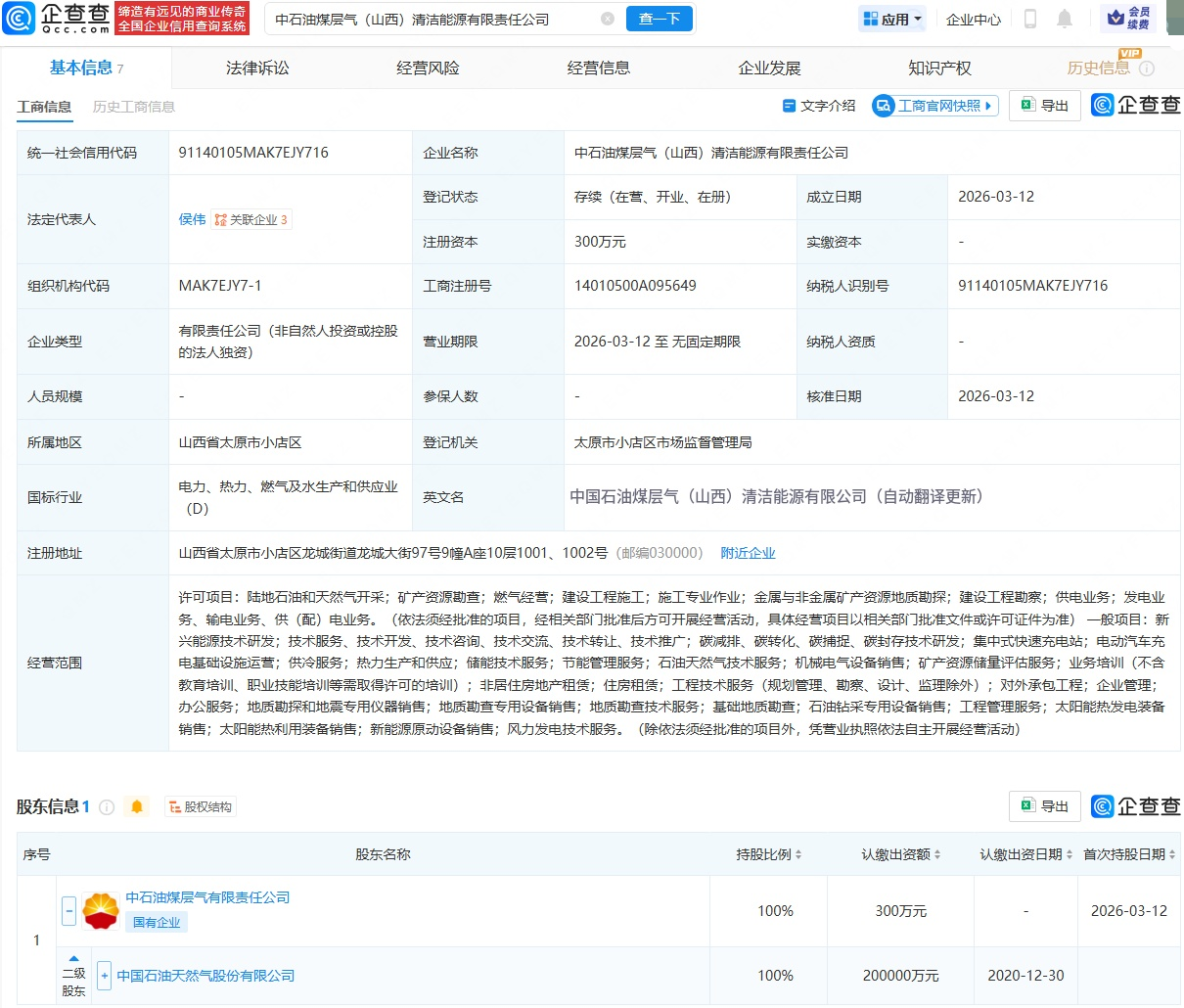Open notifications bell in top bar
1184x1008 pixels.
(x=1065, y=19)
